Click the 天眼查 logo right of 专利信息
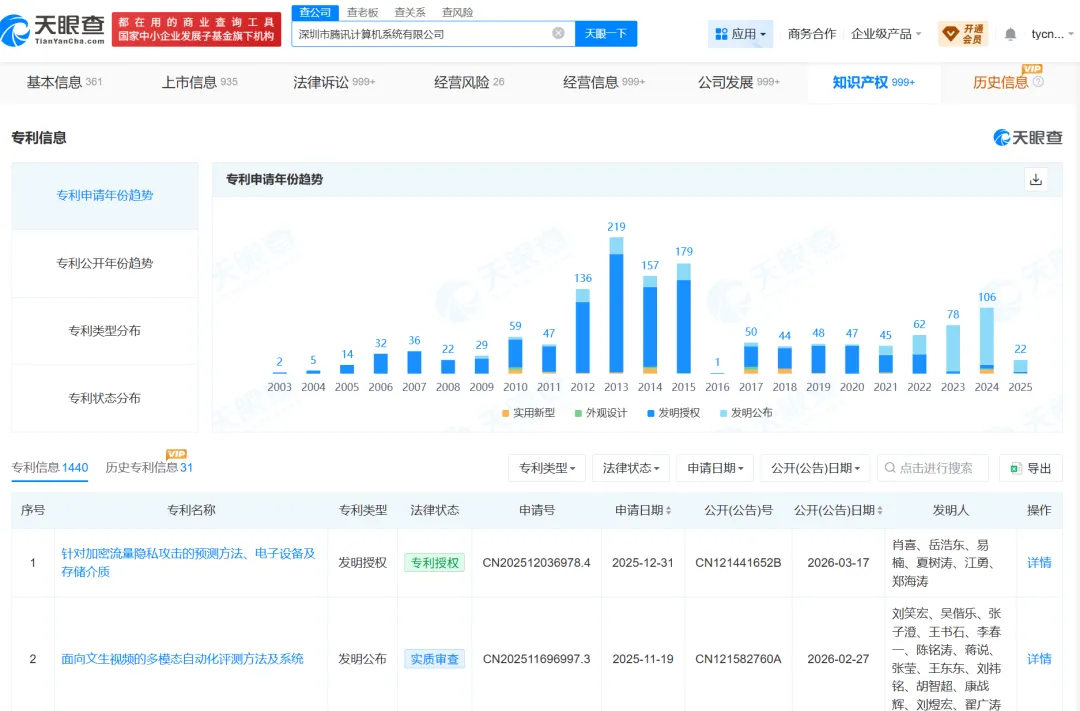Screen dimensions: 1080x711 pos(1028,138)
